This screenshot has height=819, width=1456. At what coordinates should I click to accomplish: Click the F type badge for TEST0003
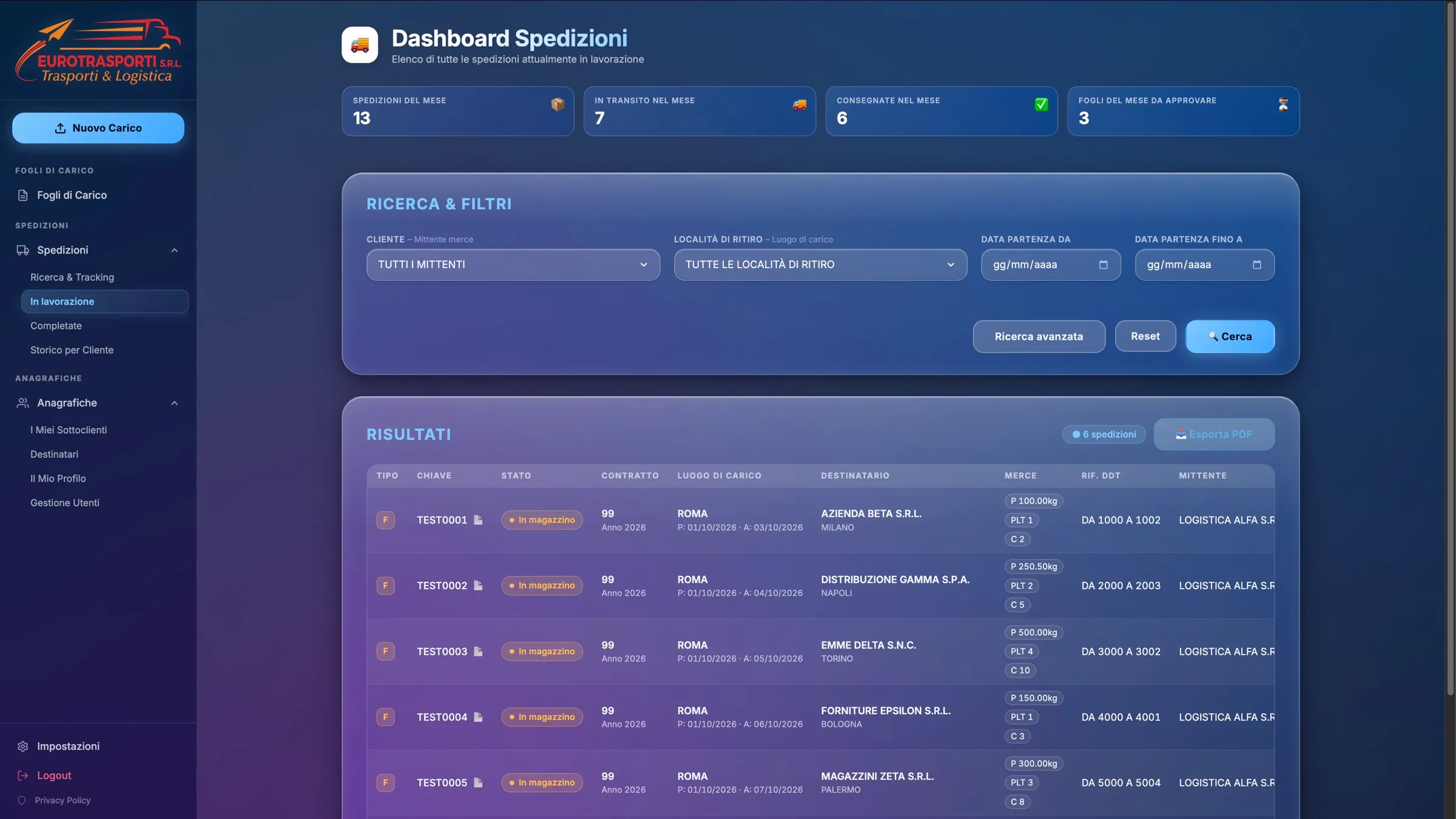coord(385,651)
